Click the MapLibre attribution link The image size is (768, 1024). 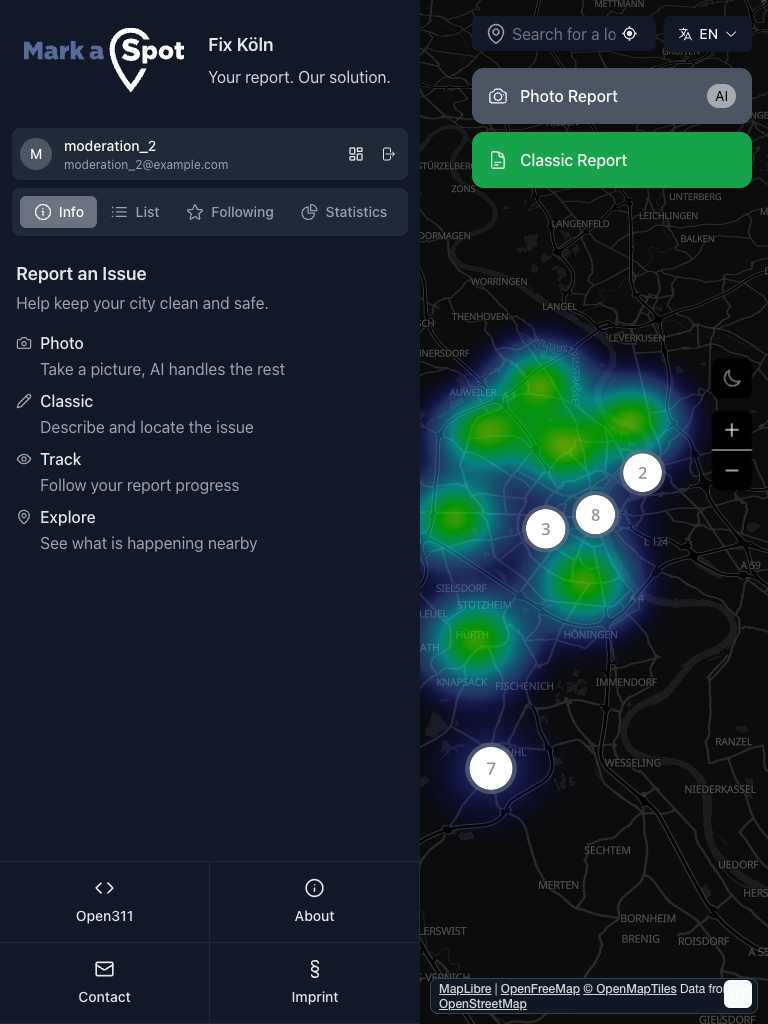[x=464, y=989]
